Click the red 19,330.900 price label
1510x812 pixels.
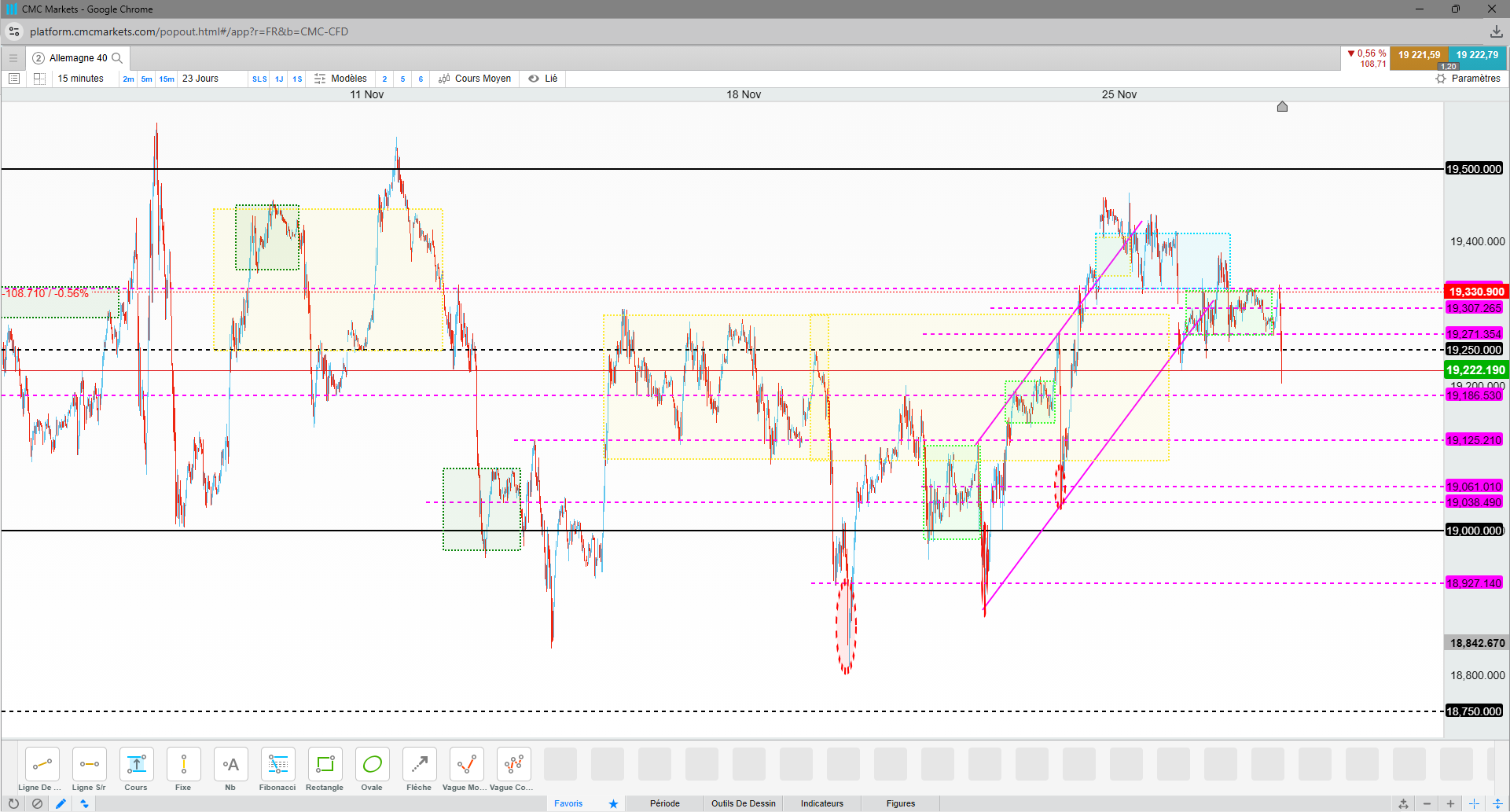click(x=1476, y=292)
